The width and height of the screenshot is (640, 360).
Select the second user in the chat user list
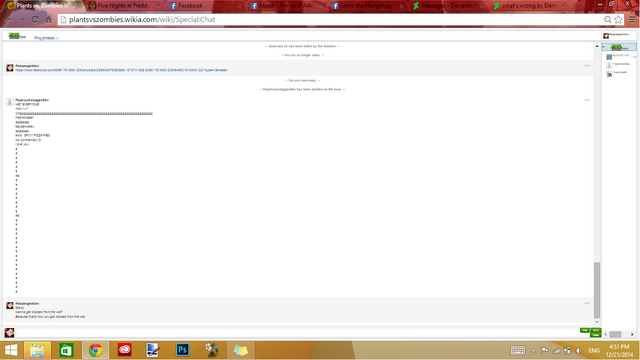(620, 65)
